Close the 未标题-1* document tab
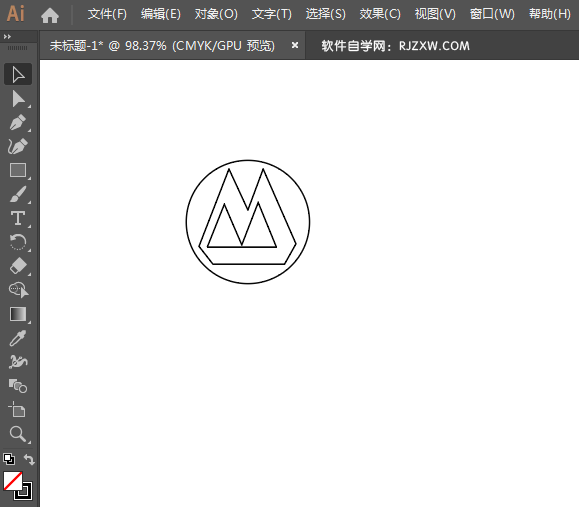 295,45
